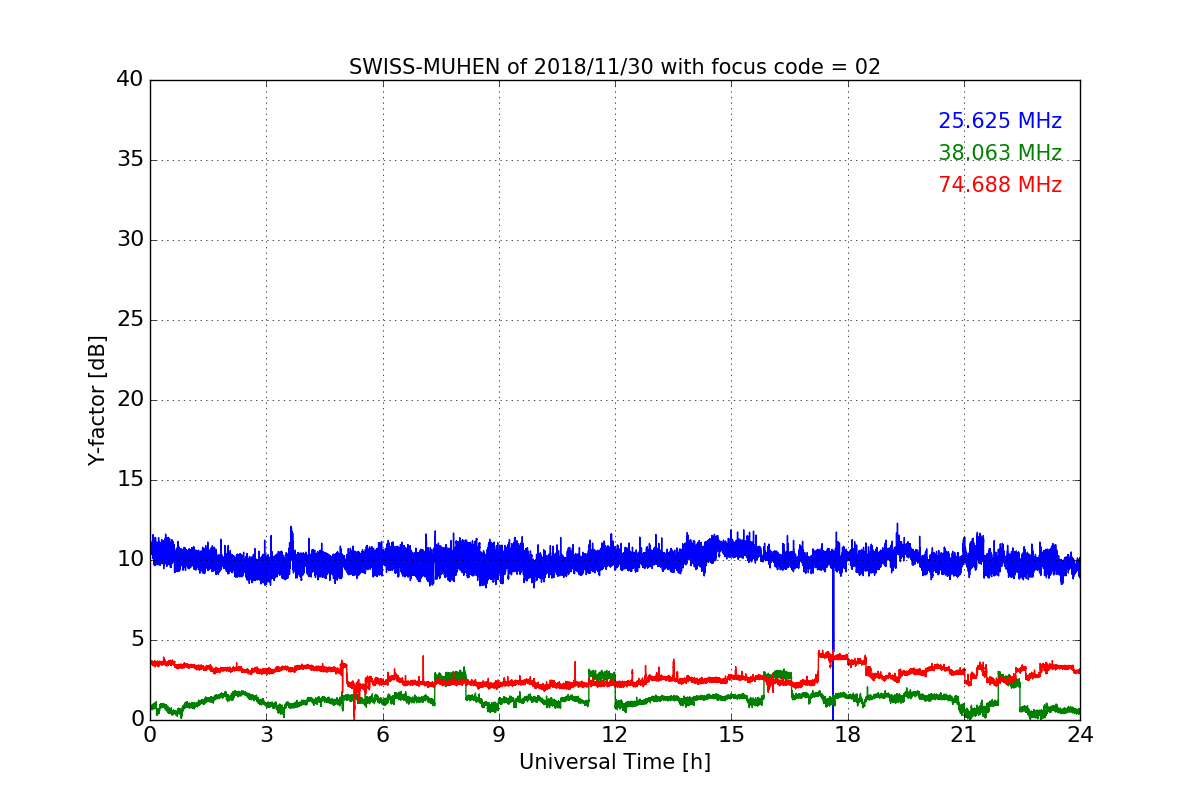The width and height of the screenshot is (1200, 800).
Task: Click y-axis tick label 35
Action: click(x=130, y=159)
